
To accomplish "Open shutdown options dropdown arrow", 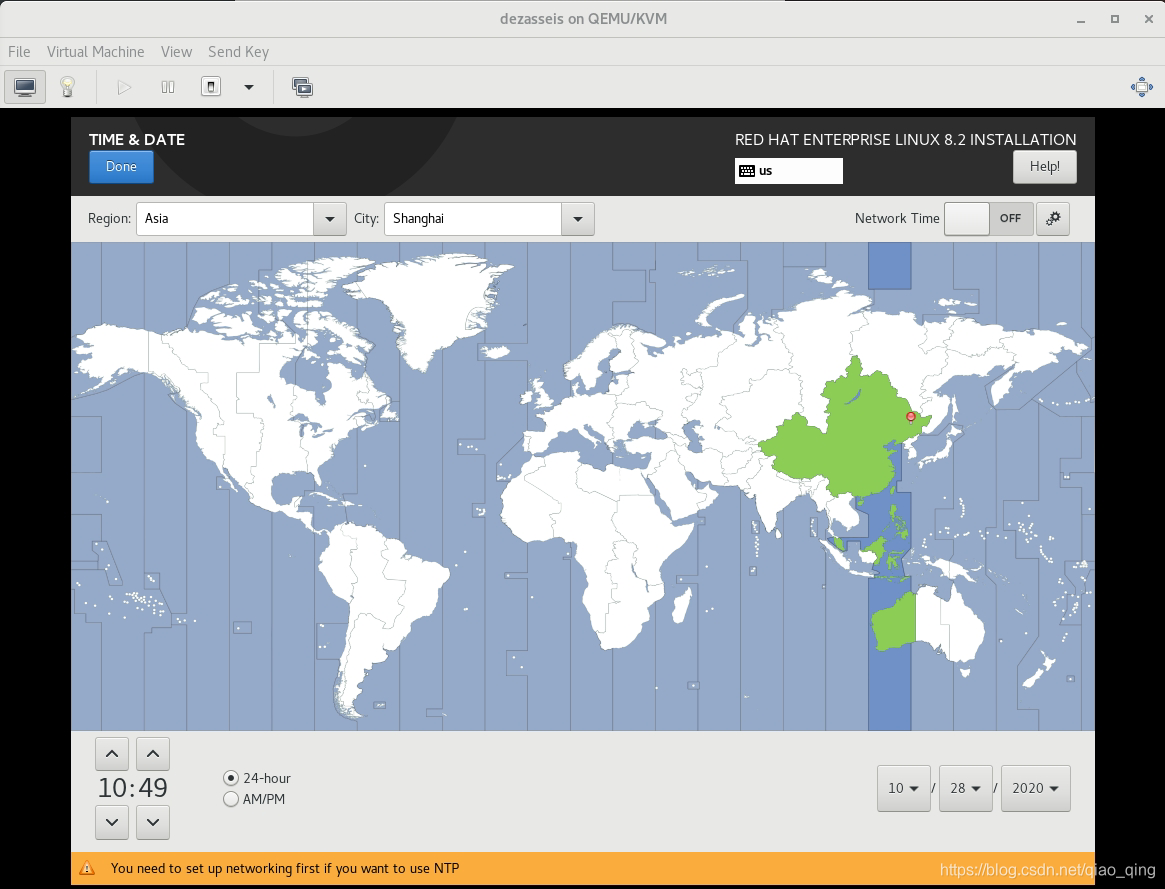I will [249, 88].
